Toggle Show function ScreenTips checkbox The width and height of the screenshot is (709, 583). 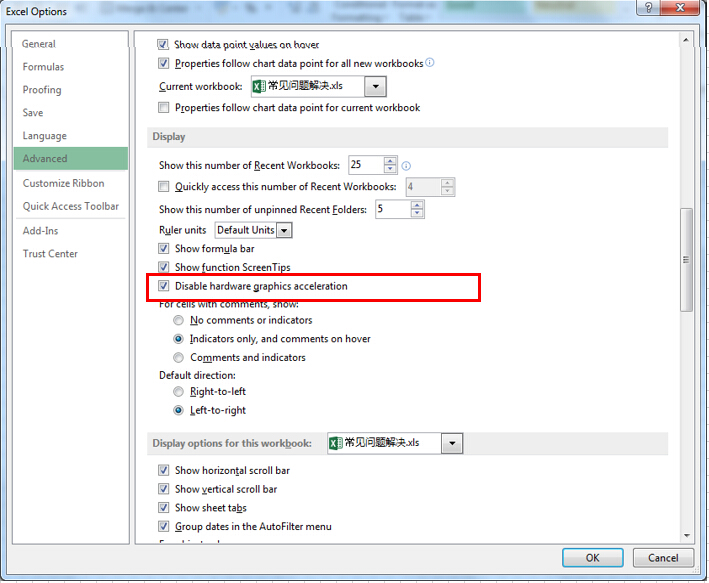point(163,267)
